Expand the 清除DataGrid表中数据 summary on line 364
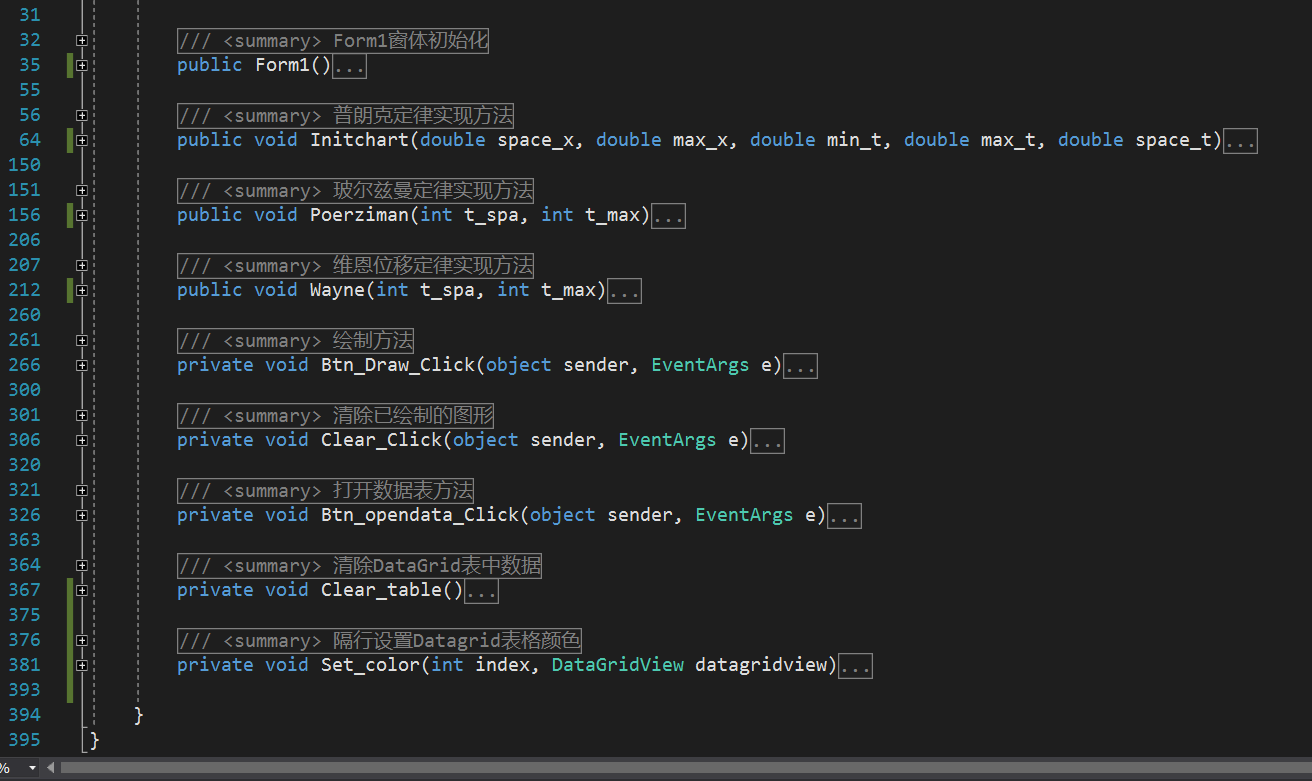The image size is (1312, 781). [x=81, y=566]
